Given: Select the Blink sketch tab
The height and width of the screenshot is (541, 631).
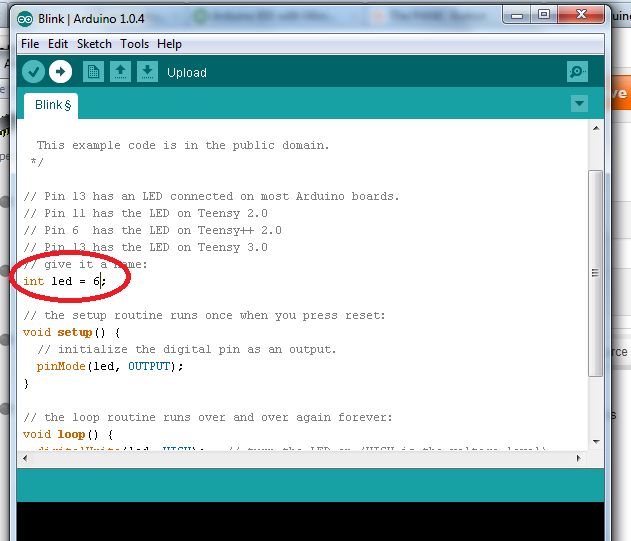Looking at the screenshot, I should [x=51, y=105].
